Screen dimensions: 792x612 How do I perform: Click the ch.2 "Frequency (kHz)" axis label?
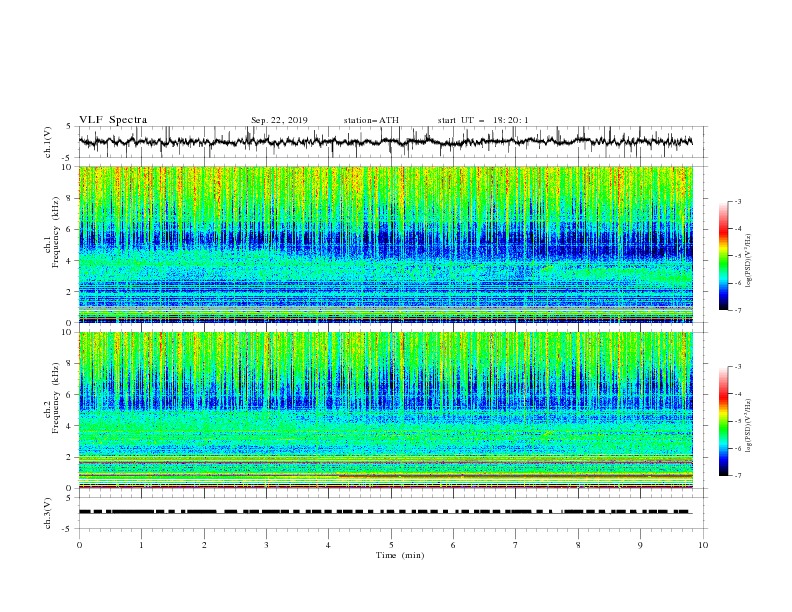[55, 398]
